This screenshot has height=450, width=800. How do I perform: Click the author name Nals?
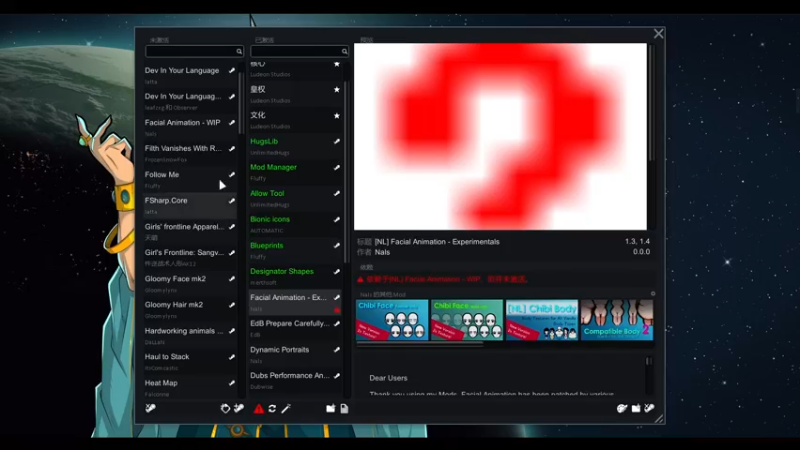(x=382, y=252)
